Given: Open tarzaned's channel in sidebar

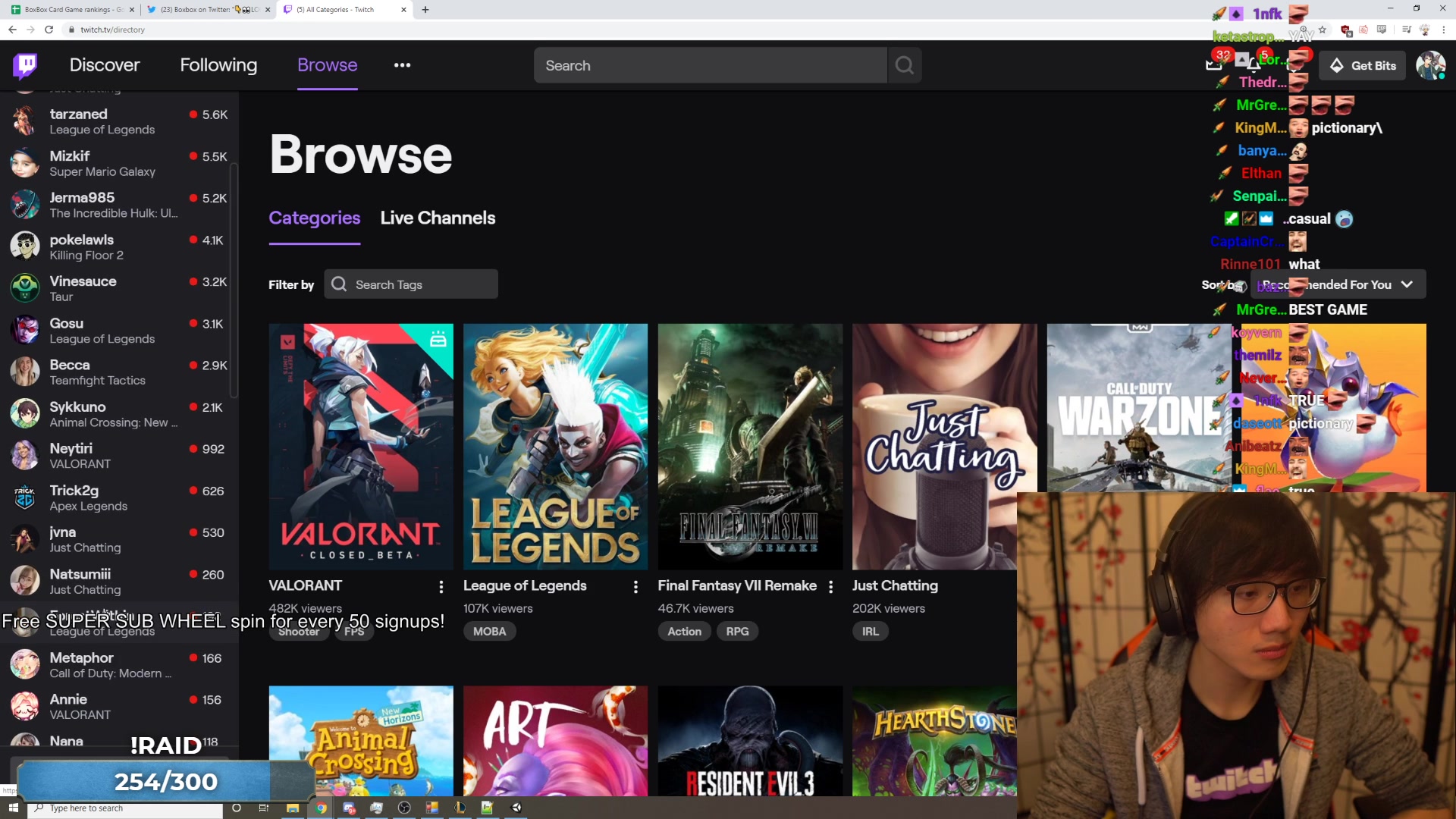Looking at the screenshot, I should pyautogui.click(x=118, y=121).
